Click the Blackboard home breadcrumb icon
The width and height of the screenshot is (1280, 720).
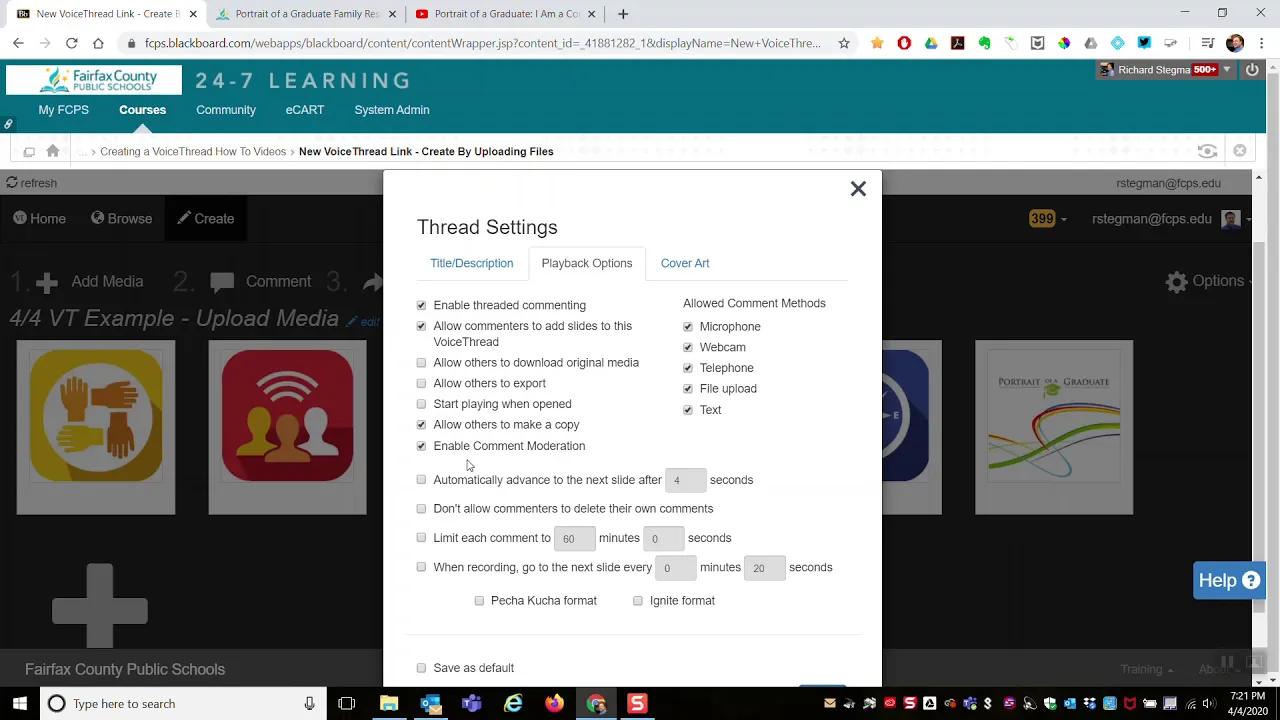click(53, 151)
